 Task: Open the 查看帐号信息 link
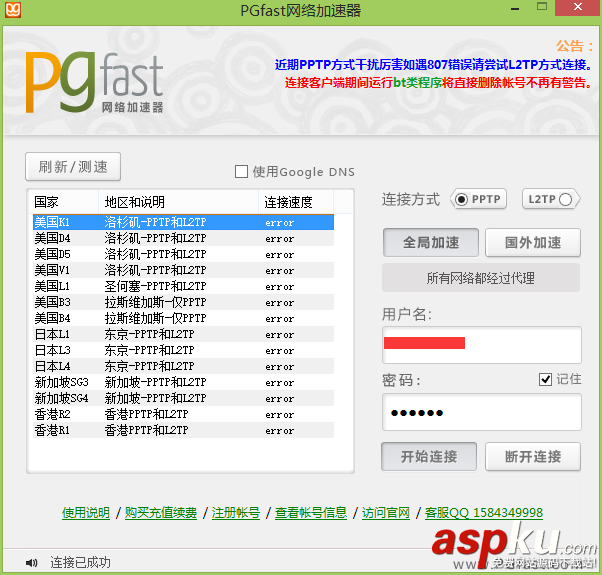click(311, 513)
